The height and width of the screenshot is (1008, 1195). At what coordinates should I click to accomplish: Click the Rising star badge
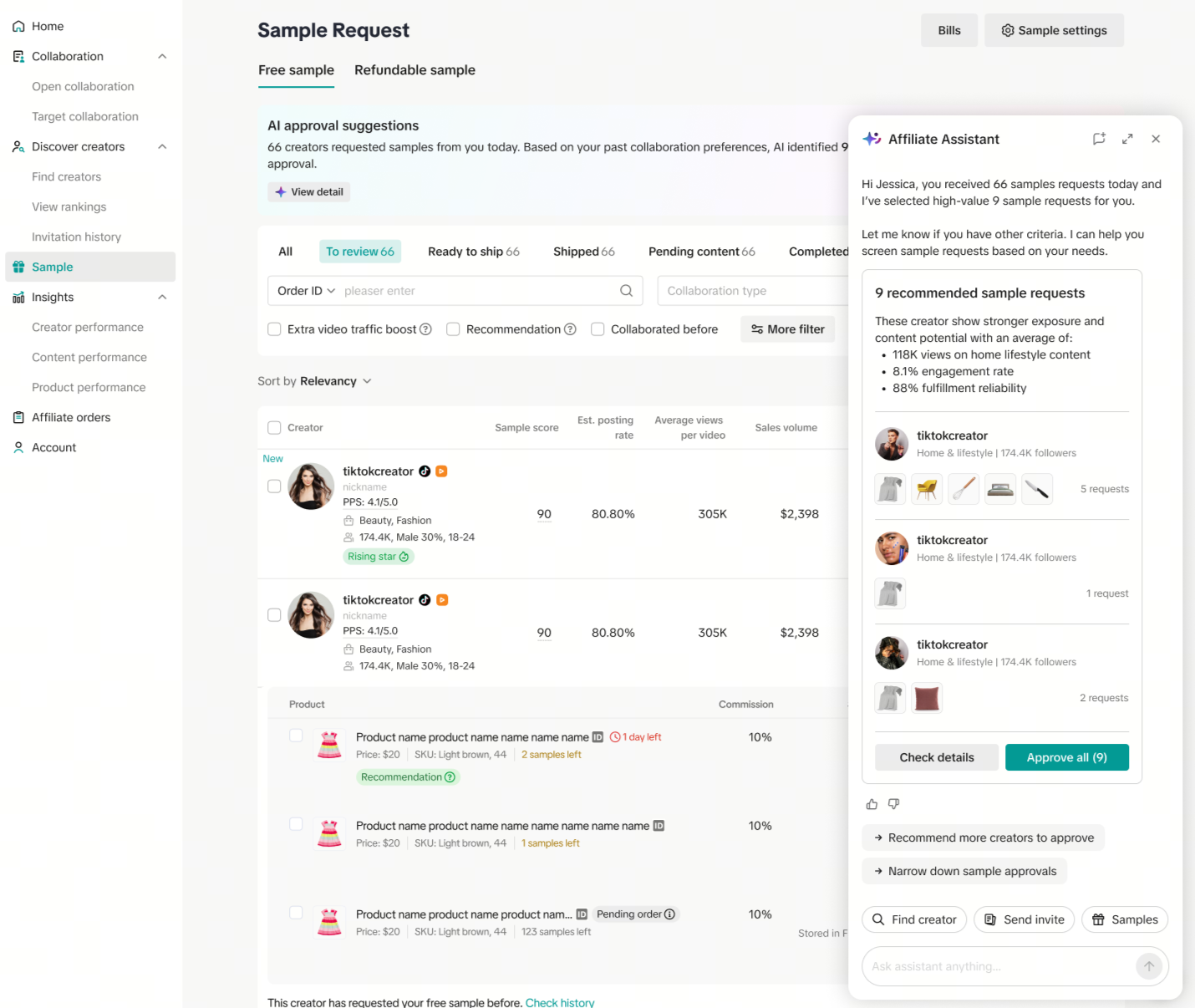coord(379,557)
